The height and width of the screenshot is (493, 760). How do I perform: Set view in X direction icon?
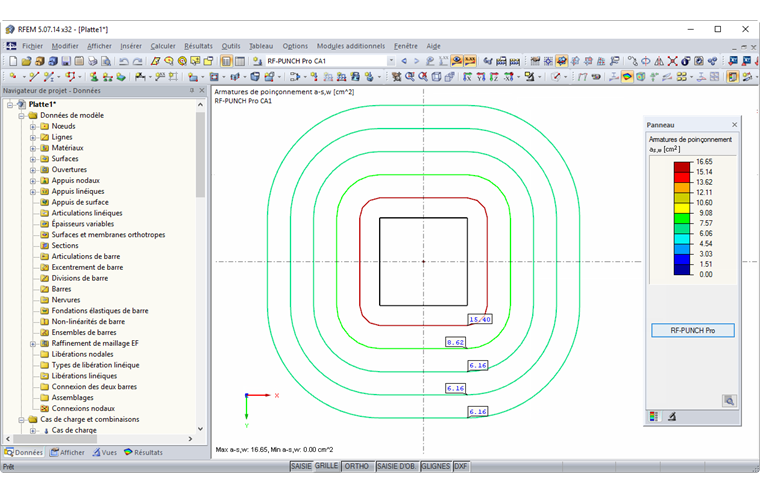coord(467,77)
